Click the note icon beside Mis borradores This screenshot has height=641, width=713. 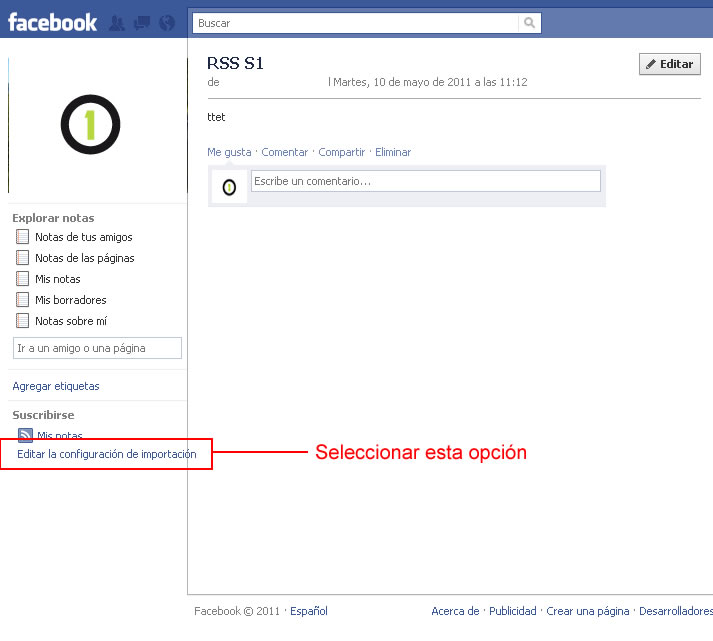(22, 299)
